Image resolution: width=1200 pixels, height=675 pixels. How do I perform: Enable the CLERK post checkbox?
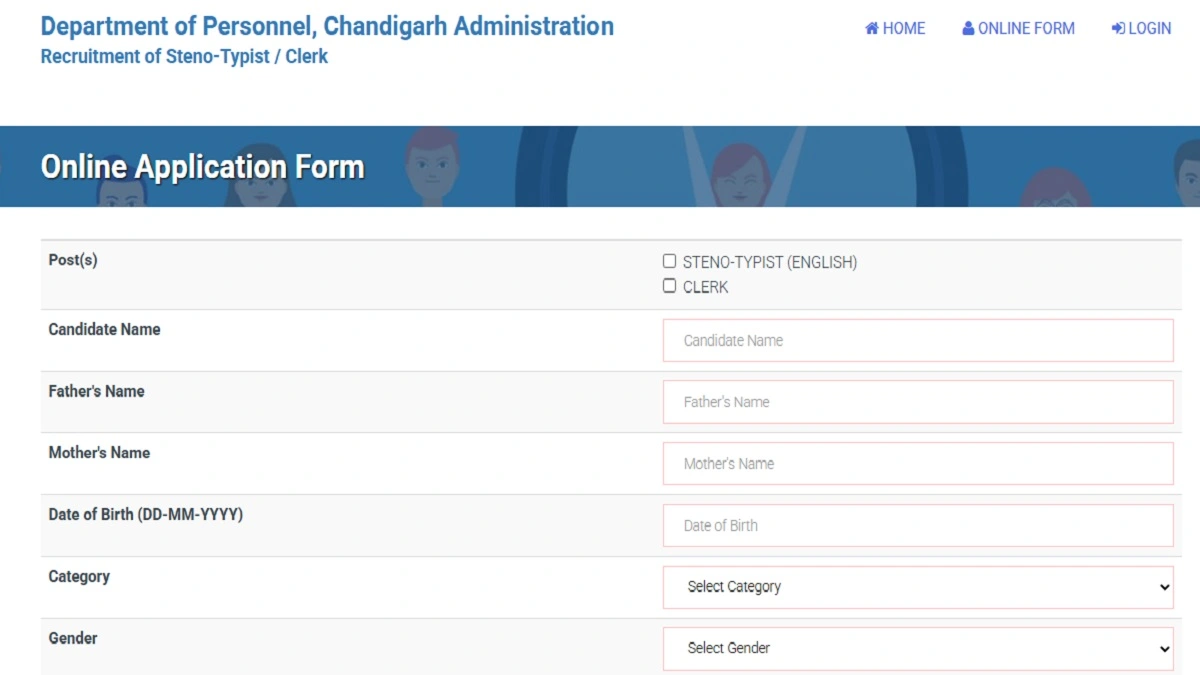[668, 285]
